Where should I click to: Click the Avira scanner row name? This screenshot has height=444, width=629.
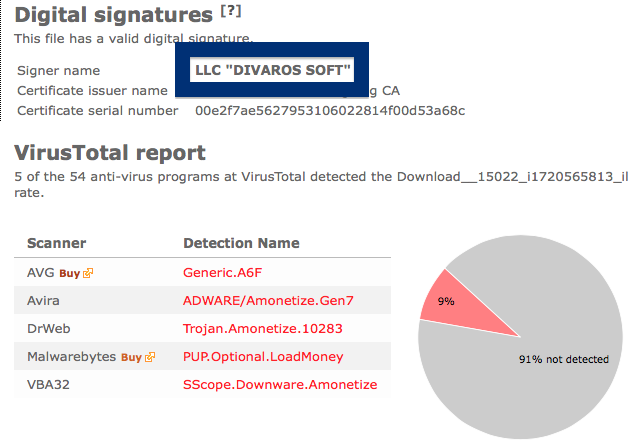click(43, 301)
